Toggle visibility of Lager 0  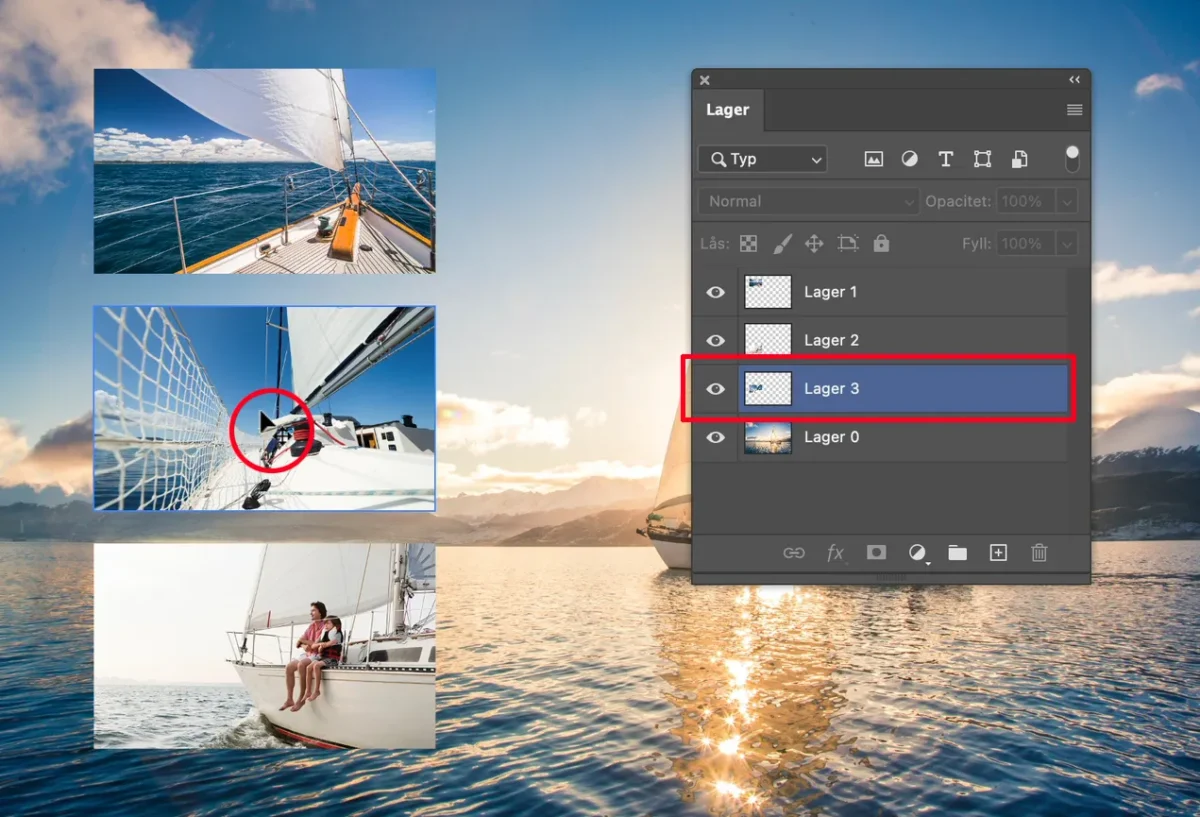[715, 437]
